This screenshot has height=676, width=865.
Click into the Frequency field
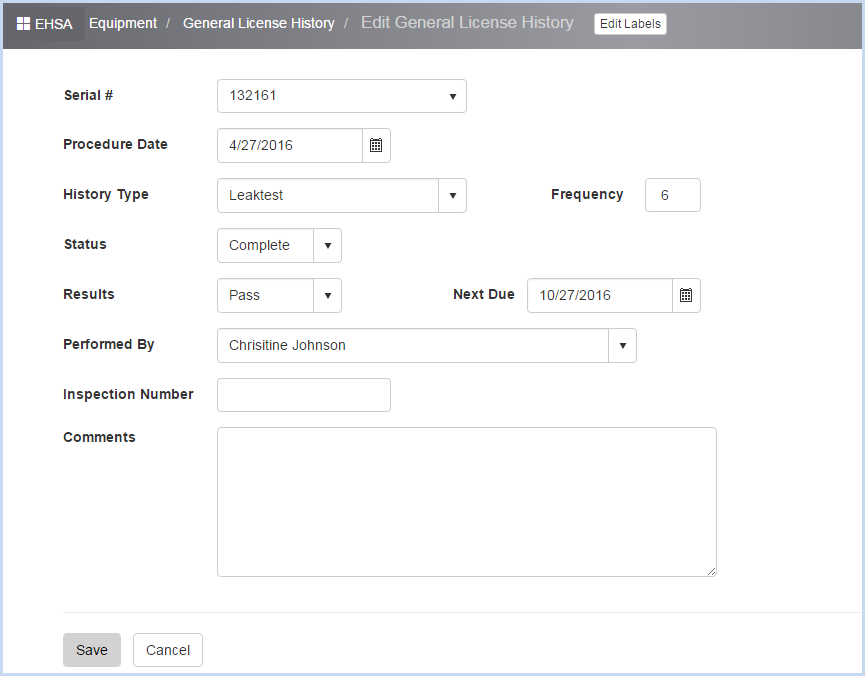(x=673, y=195)
